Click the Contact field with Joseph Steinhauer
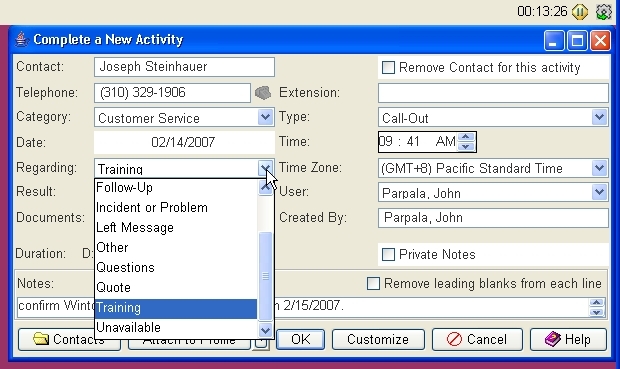Viewport: 620px width, 369px height. pos(184,67)
